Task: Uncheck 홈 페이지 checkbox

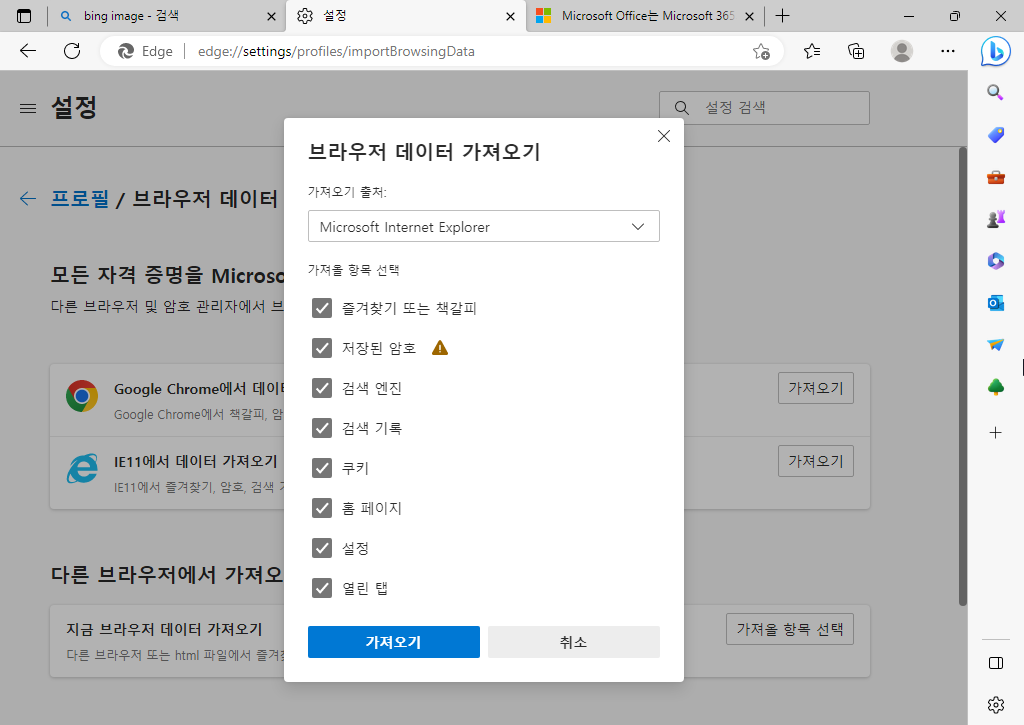Action: (322, 508)
